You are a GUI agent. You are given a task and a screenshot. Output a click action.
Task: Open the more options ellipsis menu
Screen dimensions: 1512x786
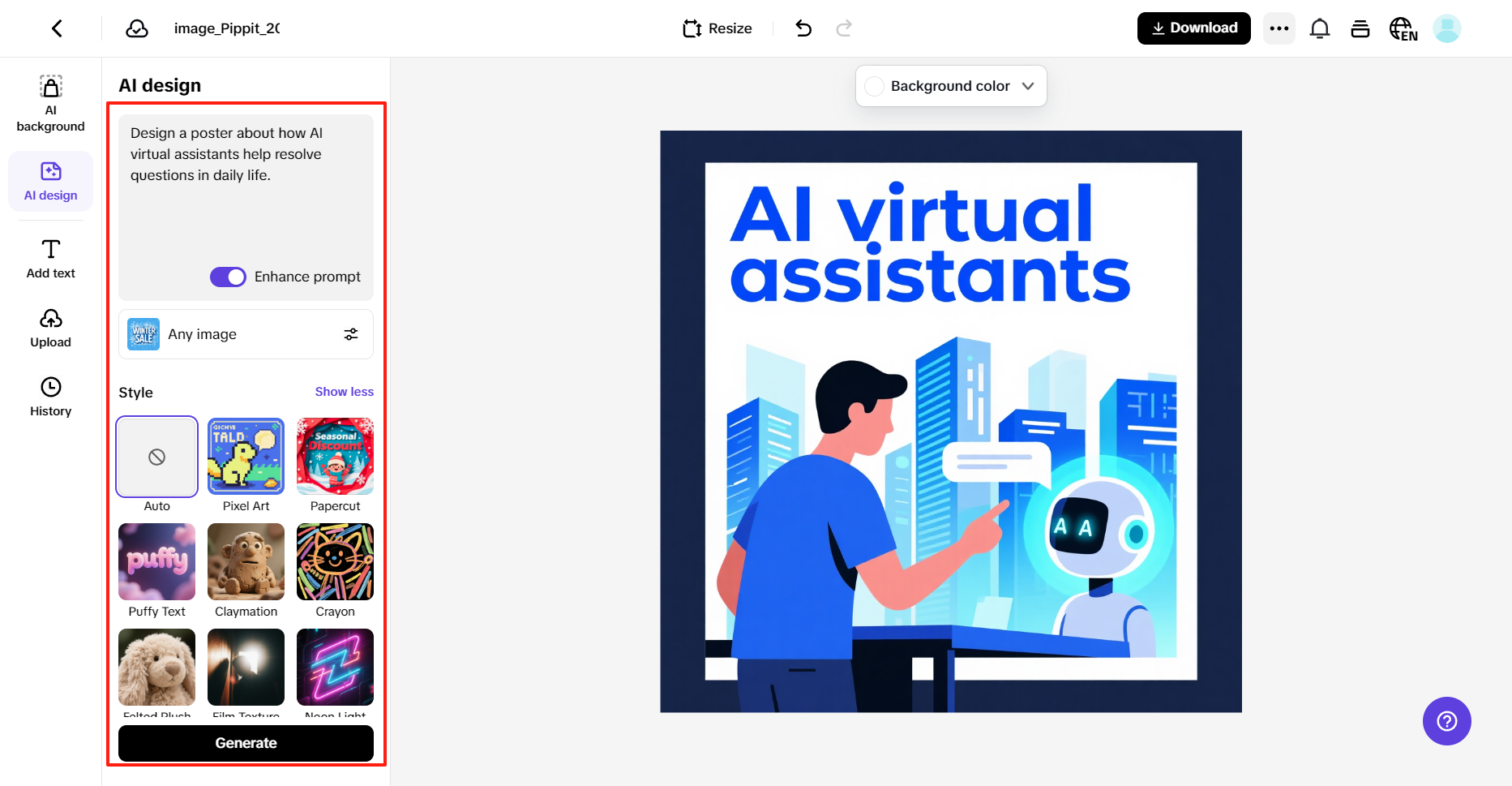(1279, 28)
